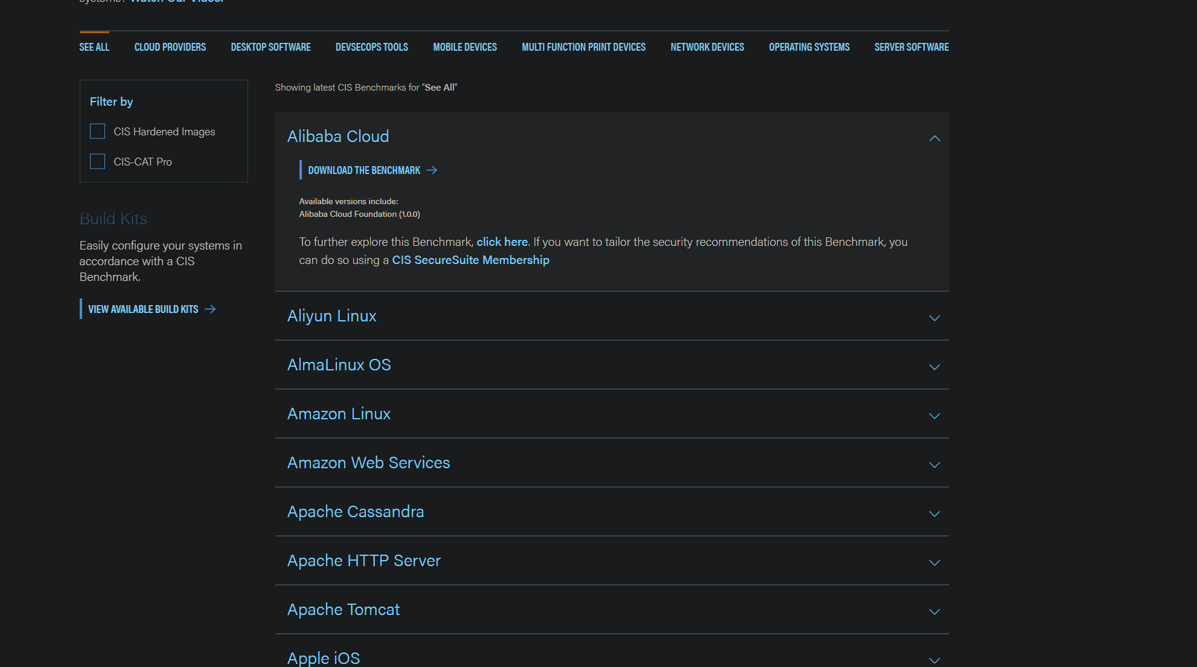Click the Apache Cassandra title
The image size is (1197, 667).
(x=356, y=511)
